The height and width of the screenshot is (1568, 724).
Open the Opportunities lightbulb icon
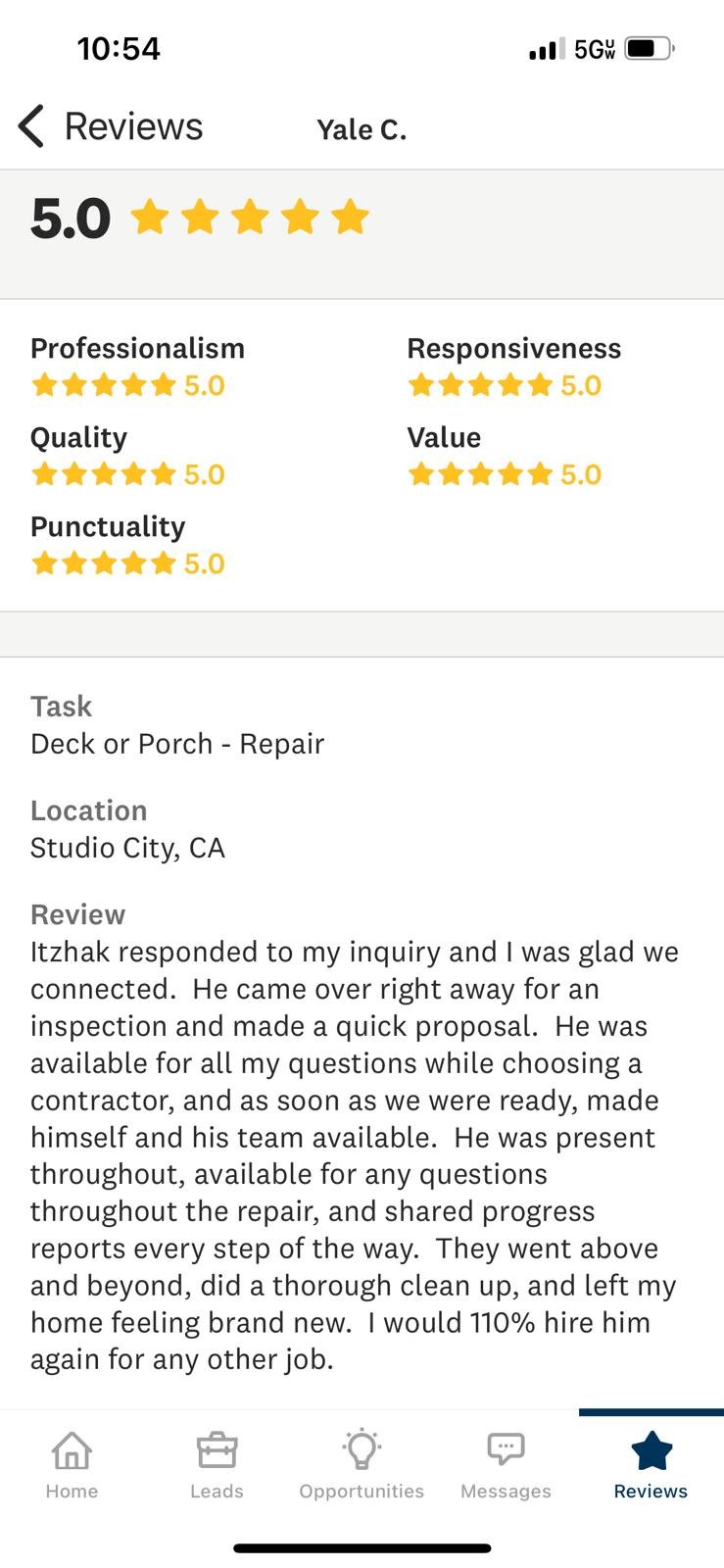coord(362,1449)
